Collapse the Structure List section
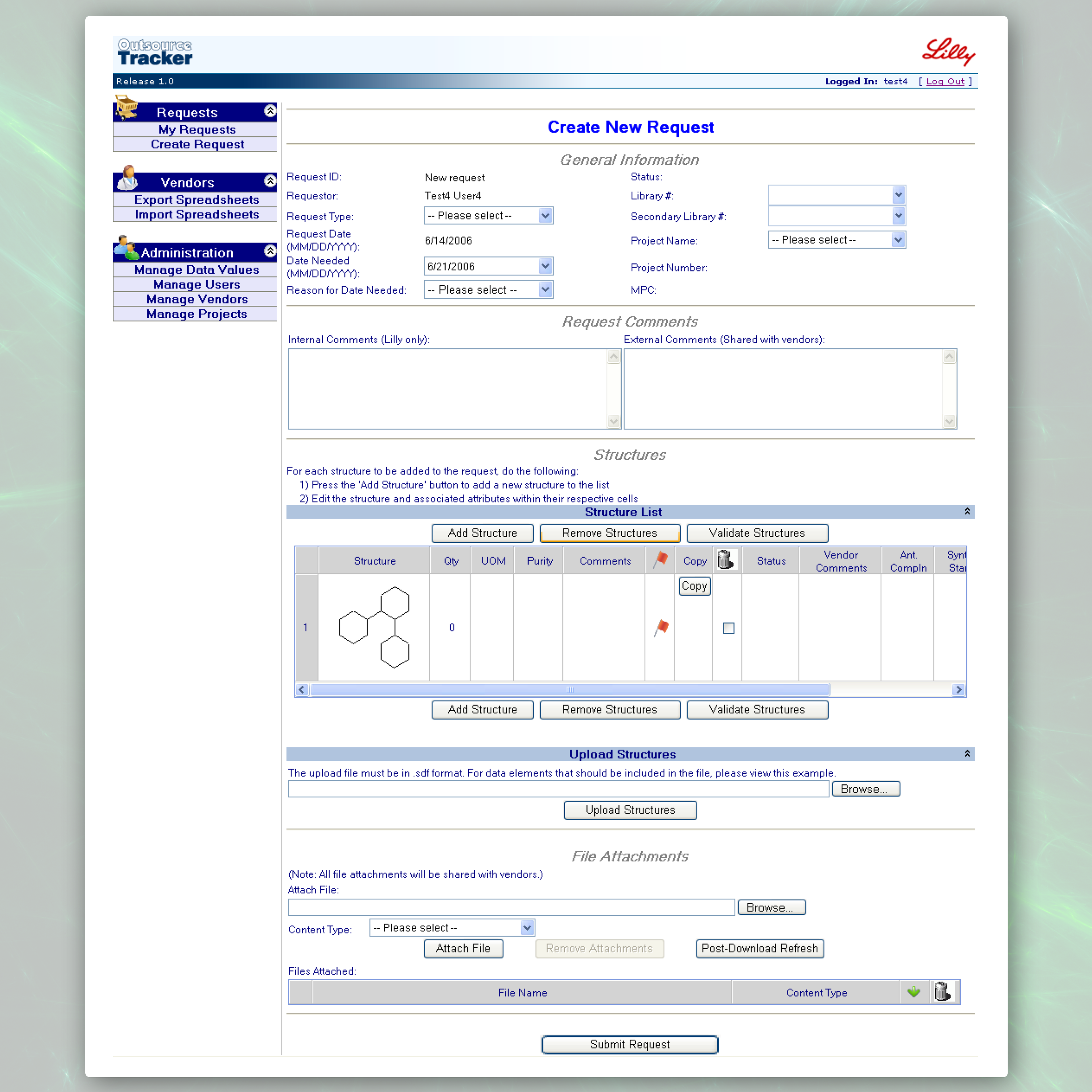This screenshot has width=1092, height=1092. point(967,512)
